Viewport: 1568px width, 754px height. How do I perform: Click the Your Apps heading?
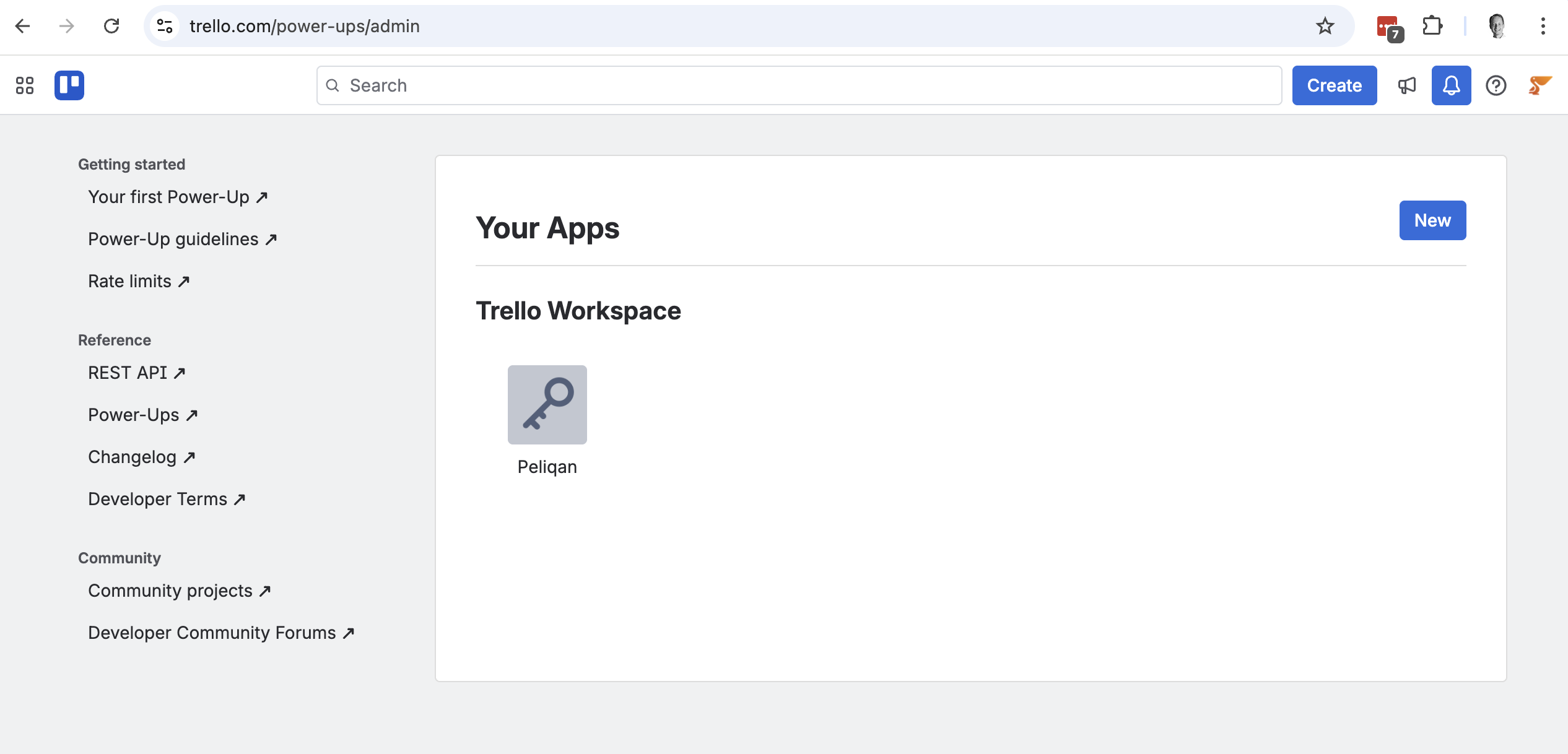point(547,228)
